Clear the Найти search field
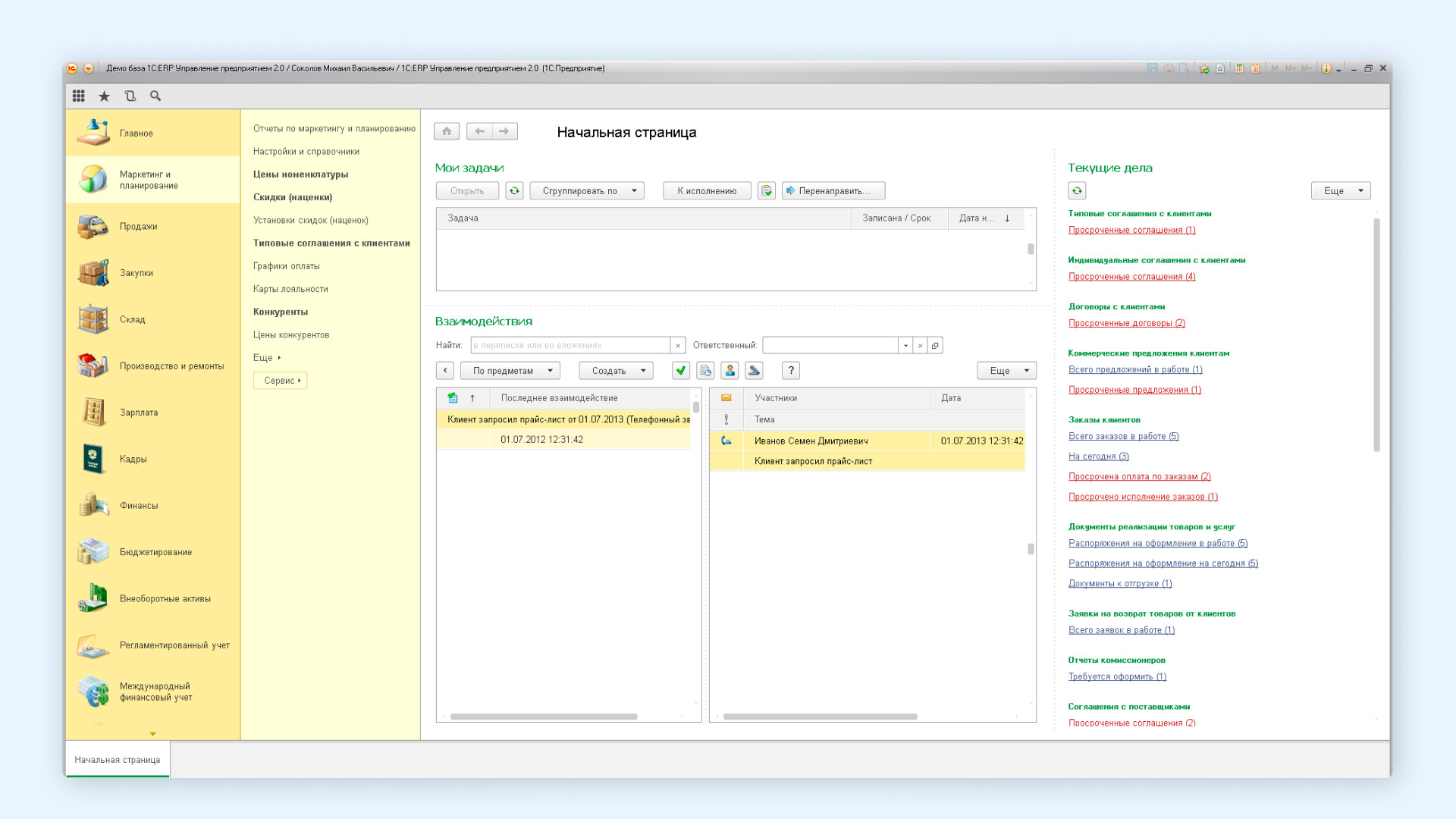The width and height of the screenshot is (1456, 819). (678, 346)
